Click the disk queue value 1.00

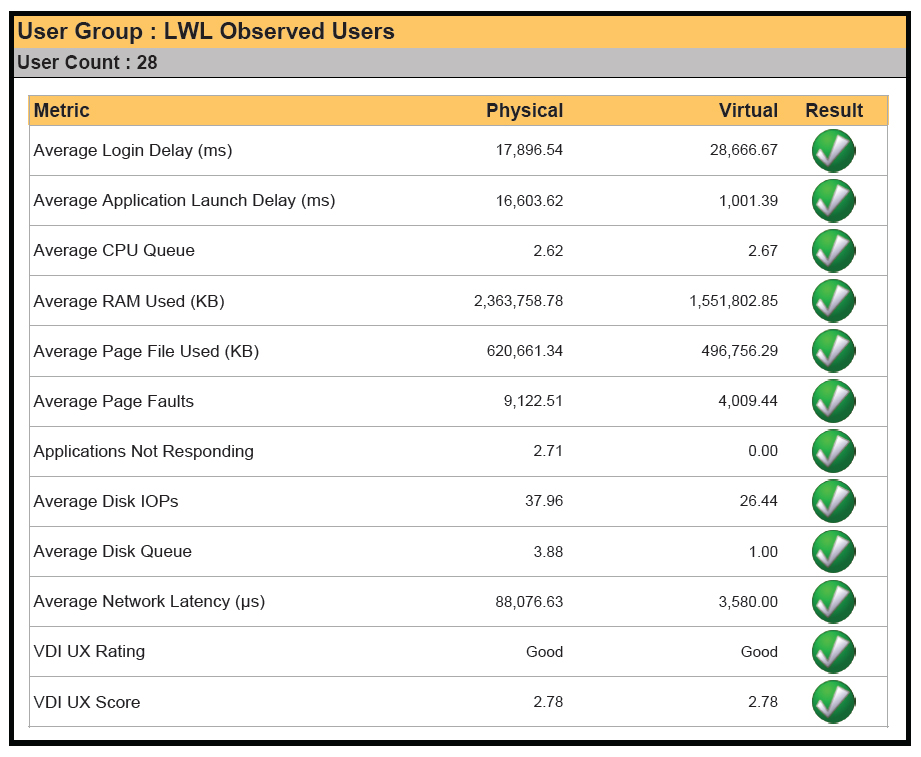[x=763, y=551]
